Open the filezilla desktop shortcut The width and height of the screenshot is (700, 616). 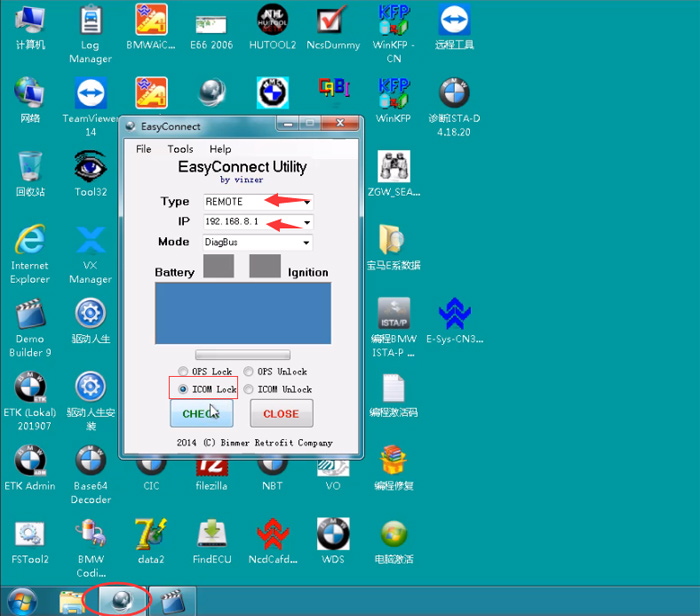212,474
